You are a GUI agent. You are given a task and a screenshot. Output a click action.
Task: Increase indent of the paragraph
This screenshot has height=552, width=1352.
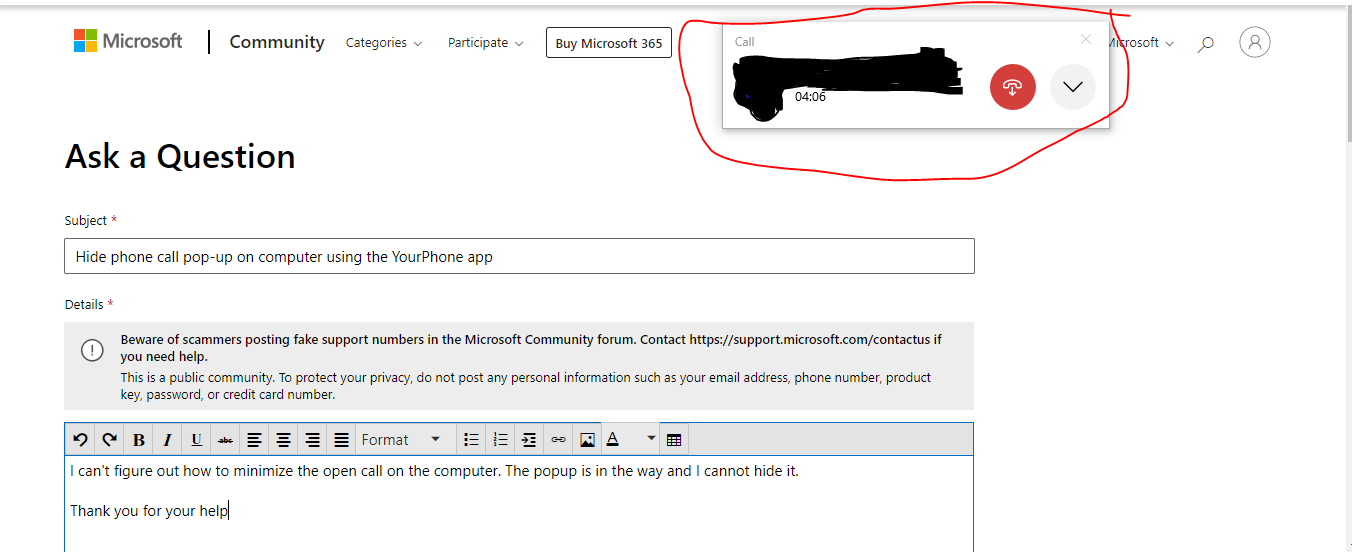pos(529,440)
